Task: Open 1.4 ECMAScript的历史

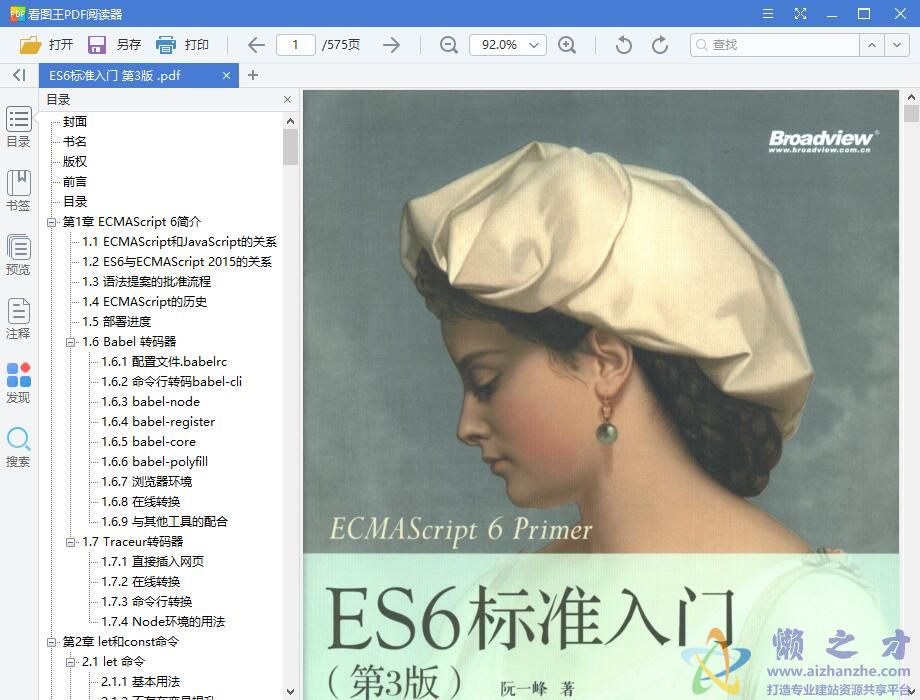Action: coord(145,302)
